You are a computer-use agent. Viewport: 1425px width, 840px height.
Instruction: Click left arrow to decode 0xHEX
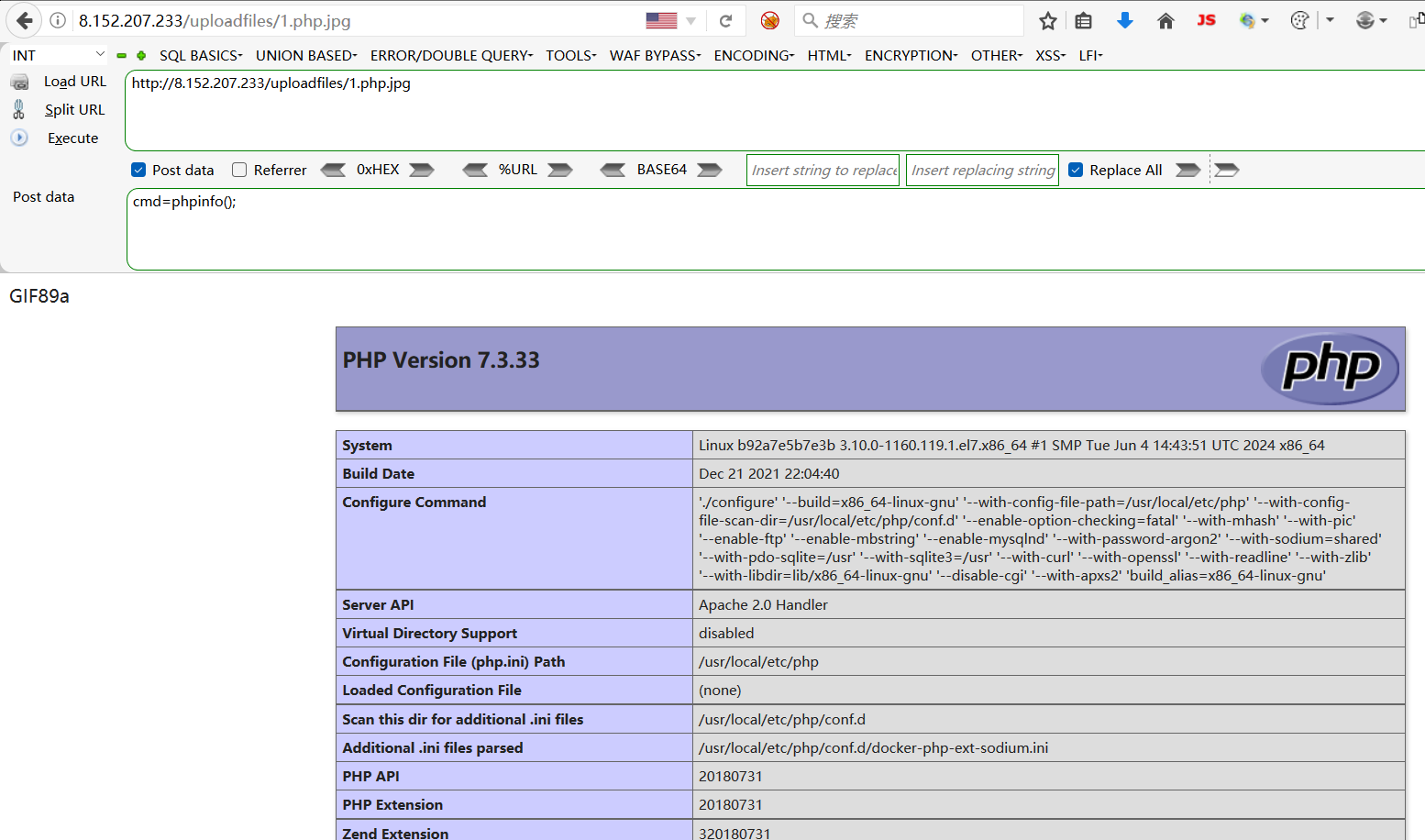(333, 170)
